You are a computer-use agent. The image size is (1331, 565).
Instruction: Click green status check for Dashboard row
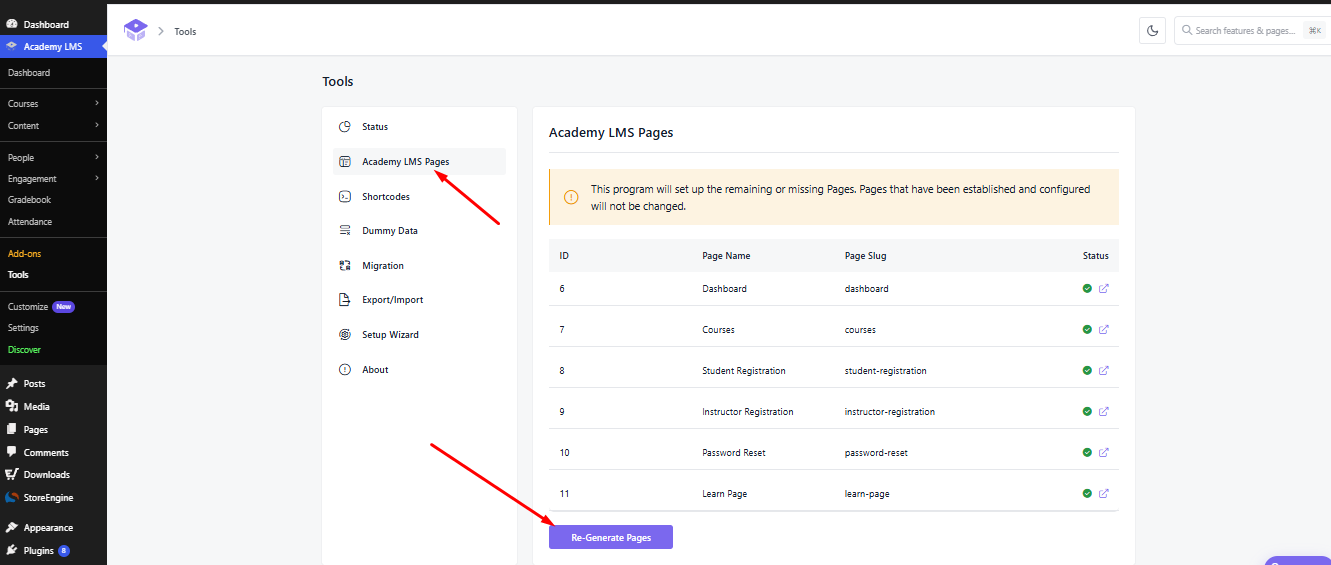click(x=1087, y=288)
